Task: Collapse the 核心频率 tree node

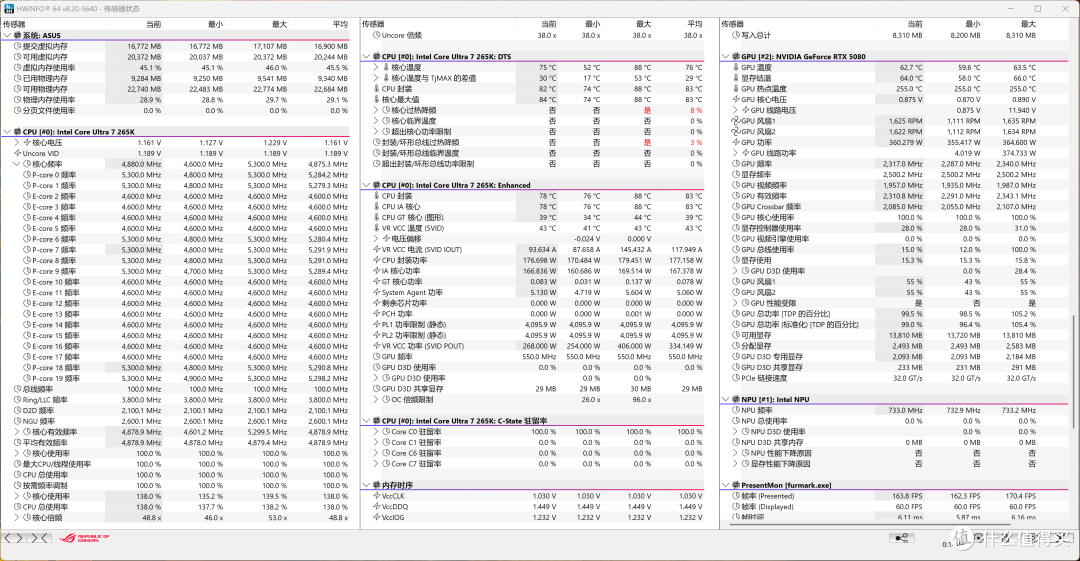Action: (17, 164)
